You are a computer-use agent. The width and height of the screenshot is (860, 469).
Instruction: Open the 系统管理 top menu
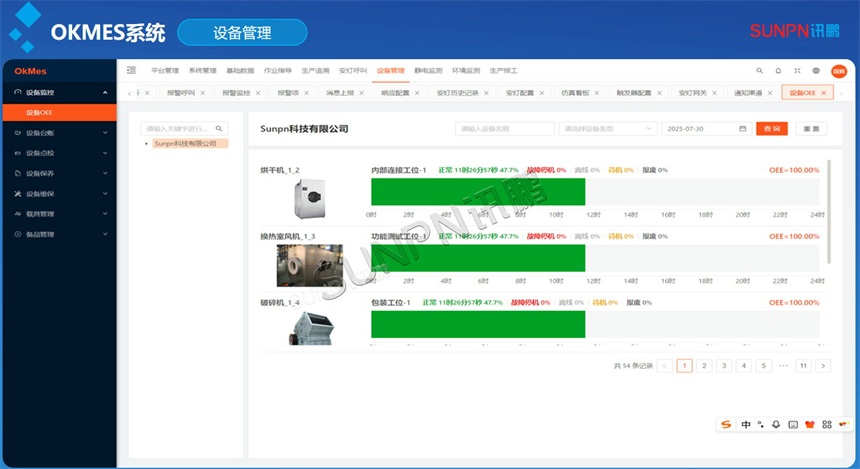point(202,71)
